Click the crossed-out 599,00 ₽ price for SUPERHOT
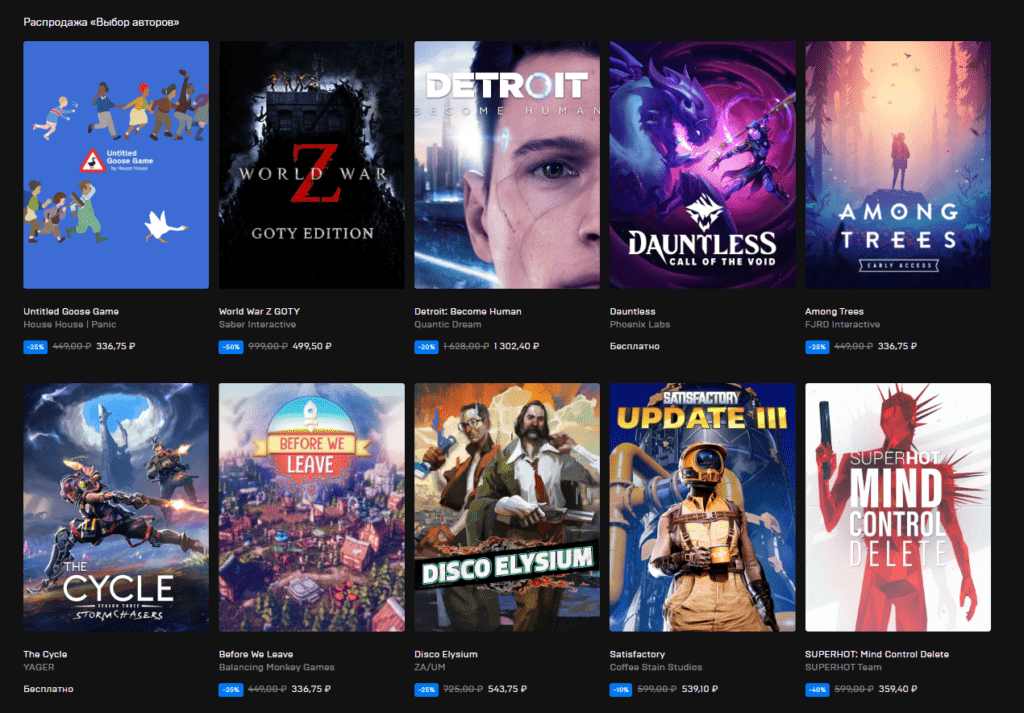 coord(854,689)
